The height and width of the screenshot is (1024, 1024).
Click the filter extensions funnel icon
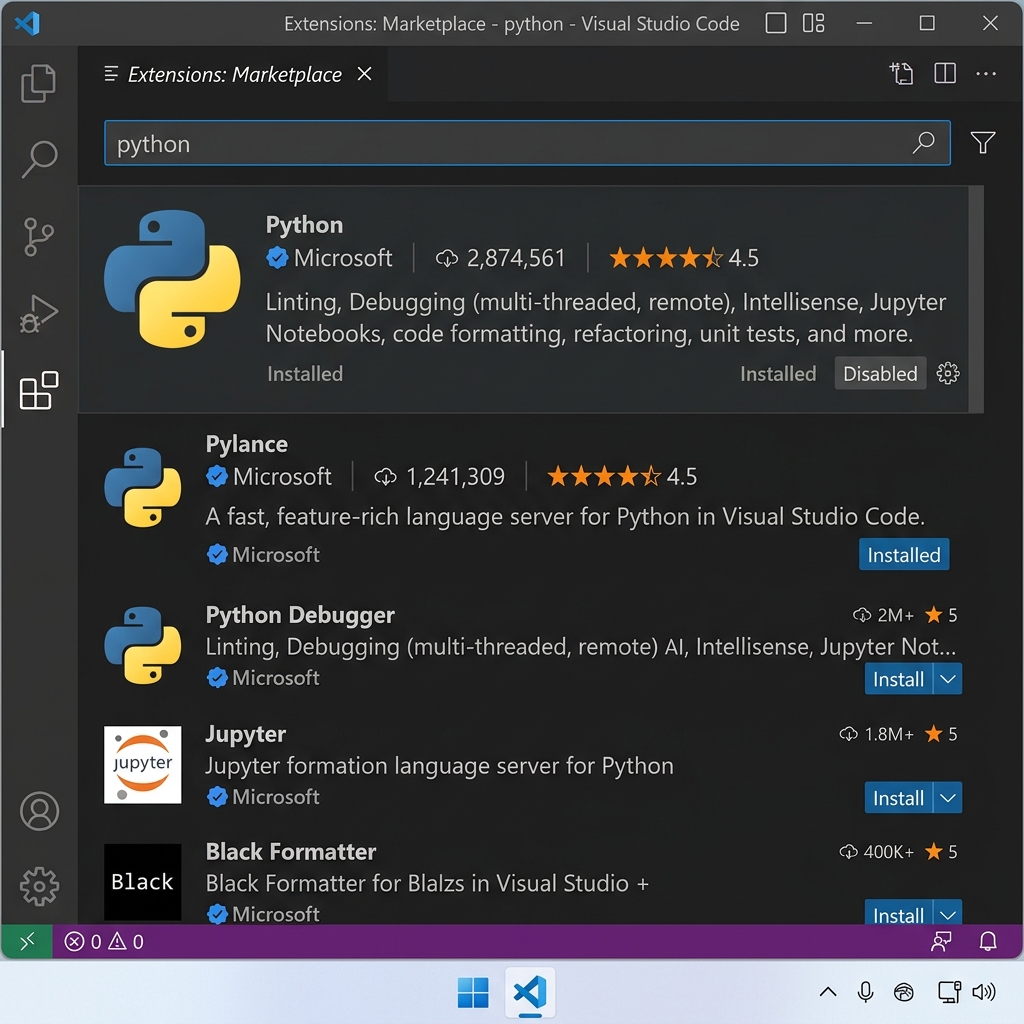tap(983, 142)
